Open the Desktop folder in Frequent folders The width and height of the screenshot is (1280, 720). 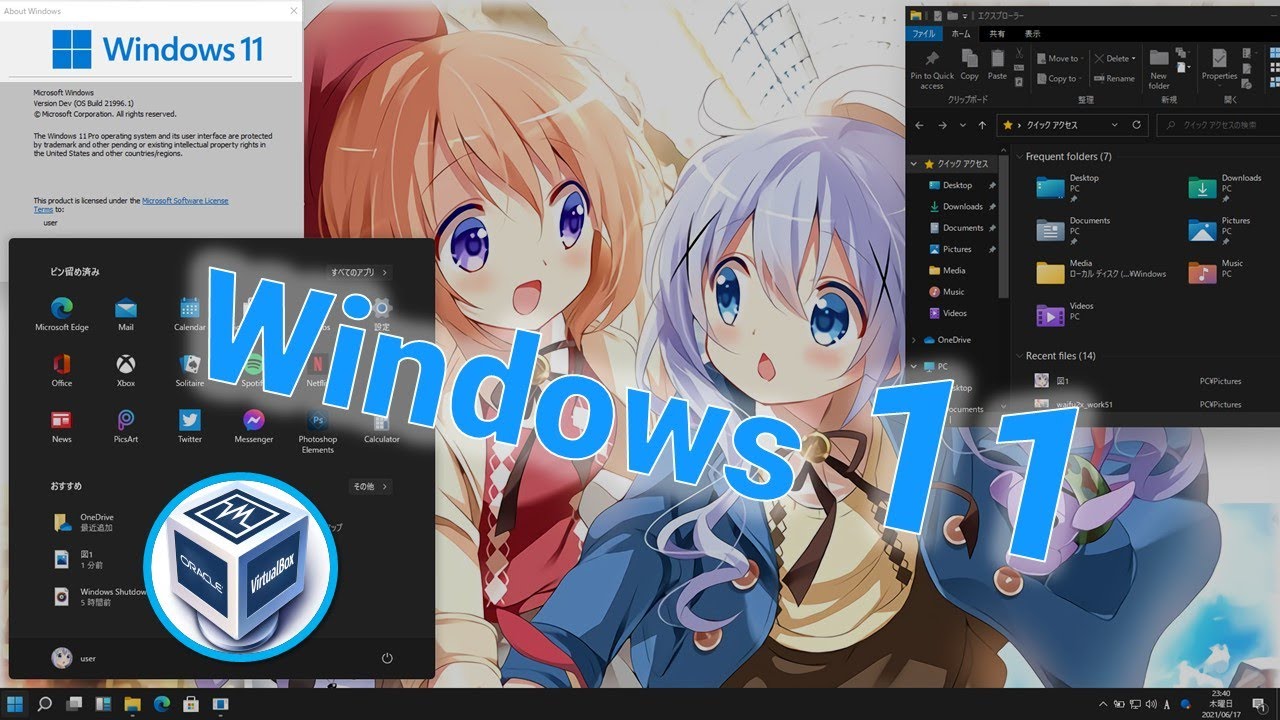[1068, 188]
